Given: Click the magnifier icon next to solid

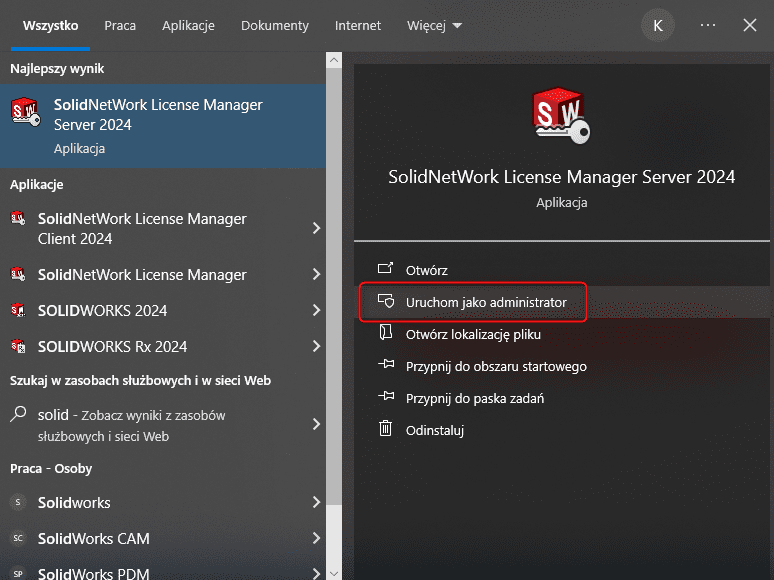Looking at the screenshot, I should click(18, 414).
